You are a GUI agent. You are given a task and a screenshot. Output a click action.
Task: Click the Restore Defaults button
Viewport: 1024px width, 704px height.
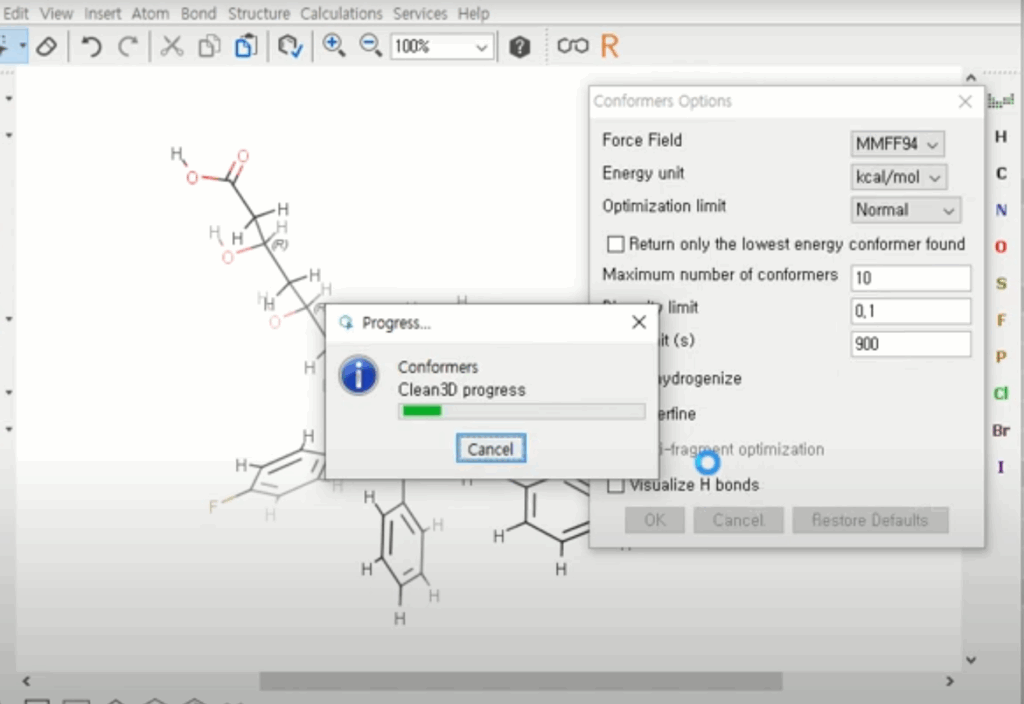[x=870, y=520]
